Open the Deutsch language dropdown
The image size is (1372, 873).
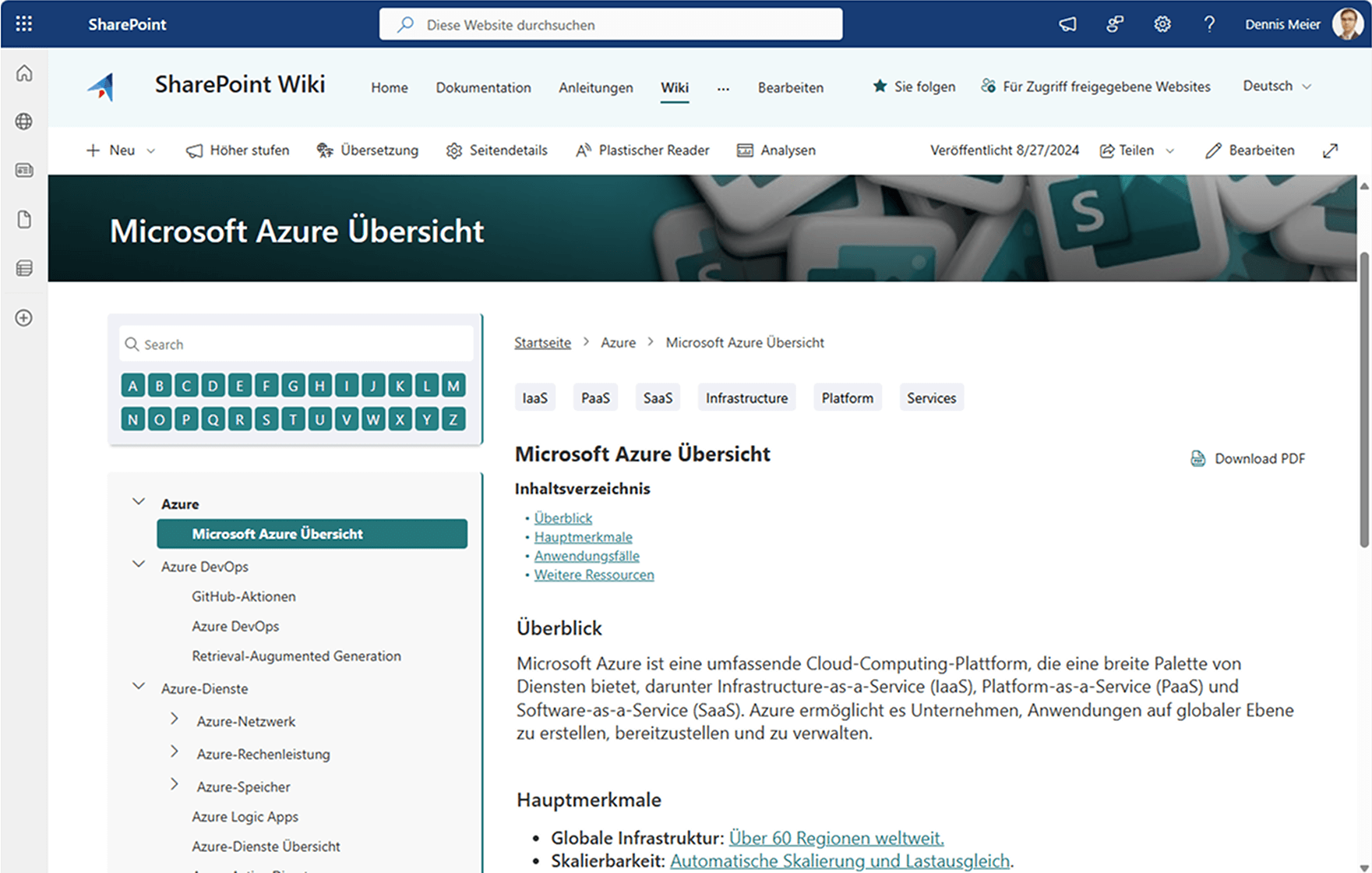1277,86
